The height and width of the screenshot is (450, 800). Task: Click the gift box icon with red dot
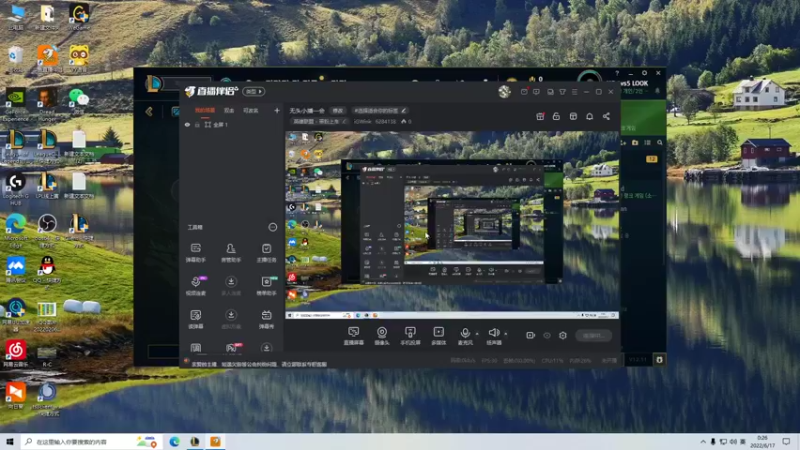pos(540,116)
